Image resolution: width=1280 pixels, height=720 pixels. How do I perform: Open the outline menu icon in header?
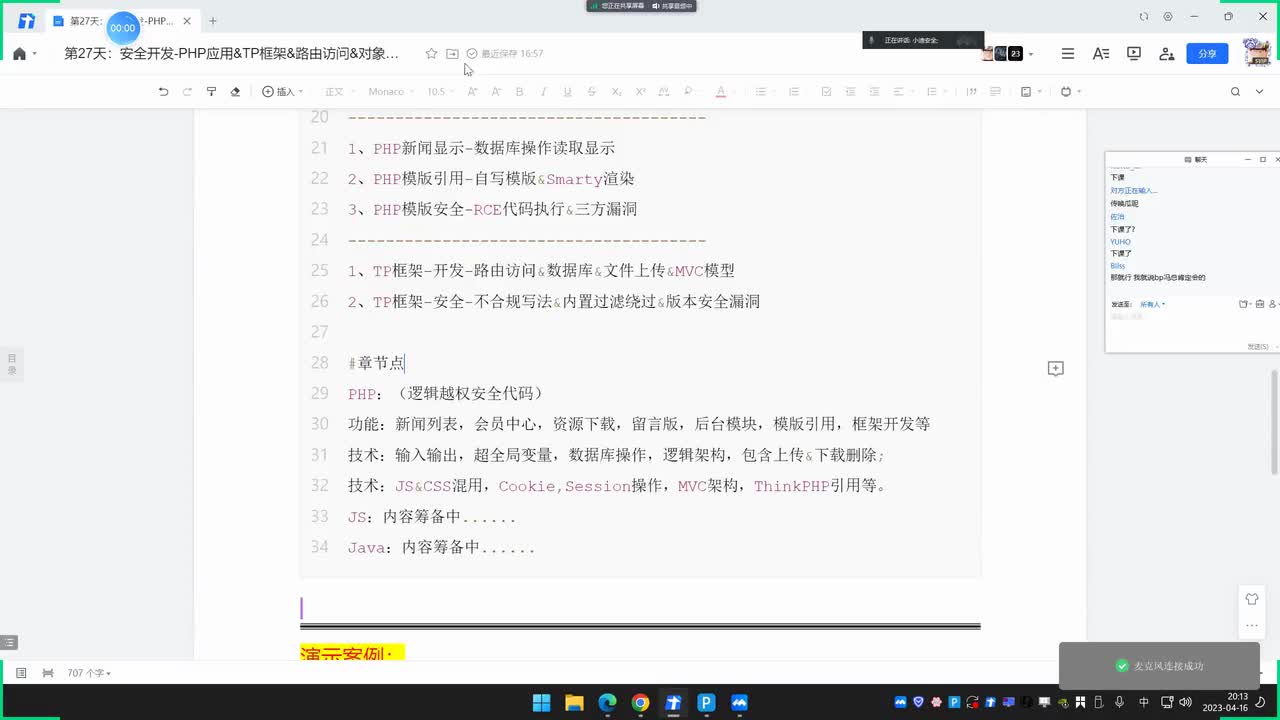1068,54
